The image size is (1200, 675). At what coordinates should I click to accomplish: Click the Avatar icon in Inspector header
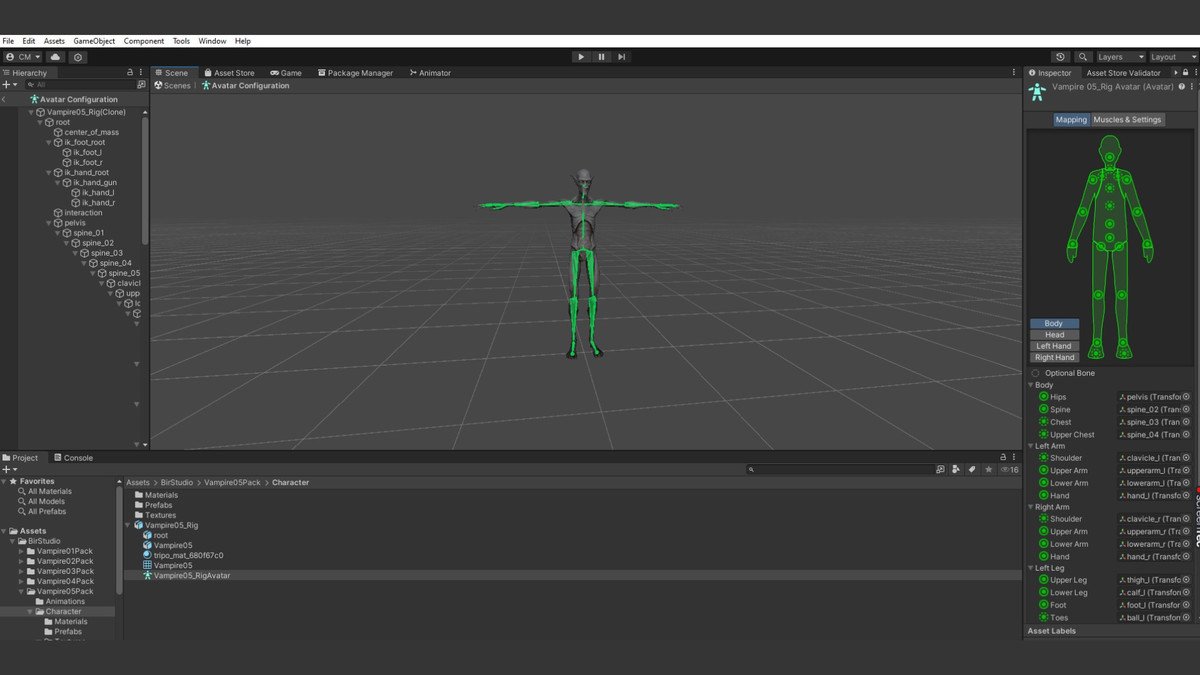[x=1037, y=92]
